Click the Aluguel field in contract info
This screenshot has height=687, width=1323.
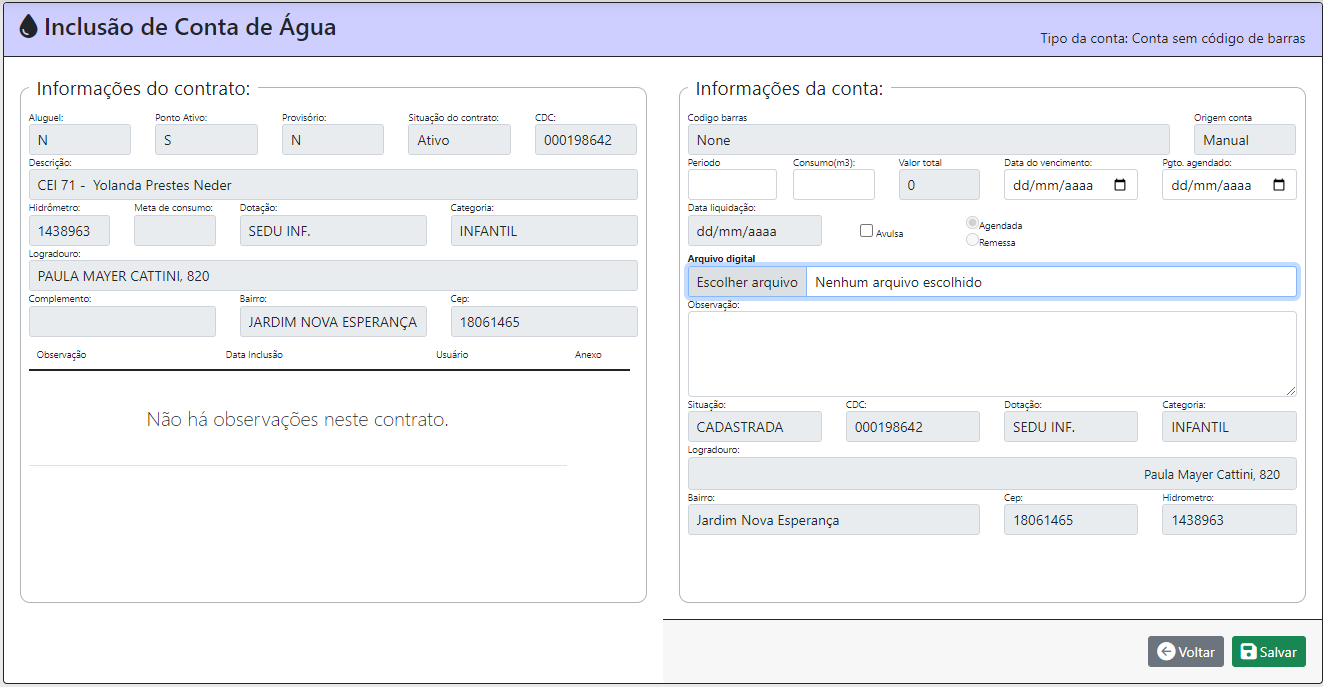(80, 140)
